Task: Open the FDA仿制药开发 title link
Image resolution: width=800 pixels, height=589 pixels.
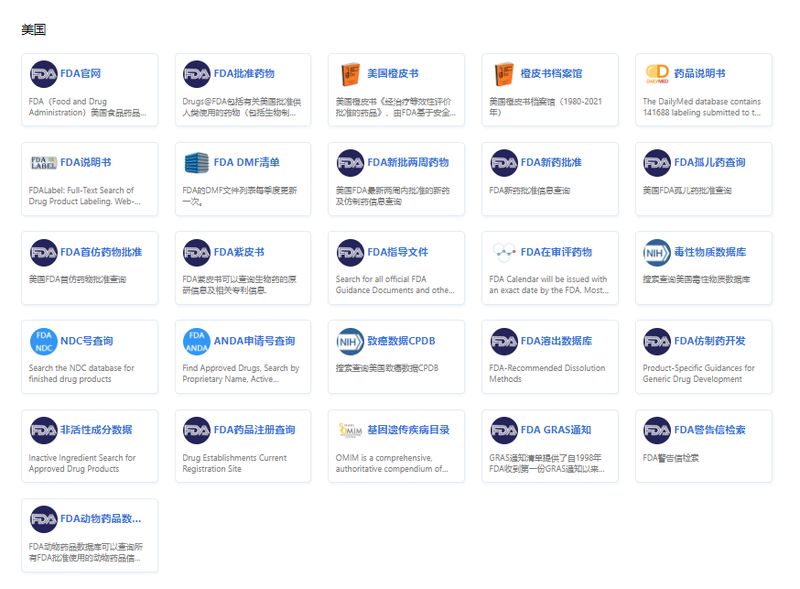Action: 710,341
